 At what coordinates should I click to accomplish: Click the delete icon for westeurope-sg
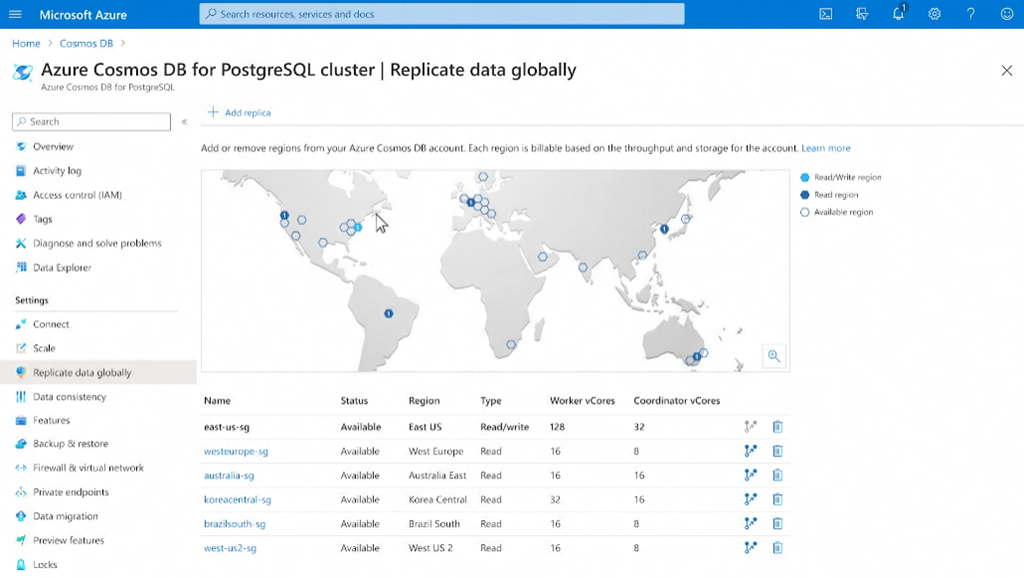777,451
